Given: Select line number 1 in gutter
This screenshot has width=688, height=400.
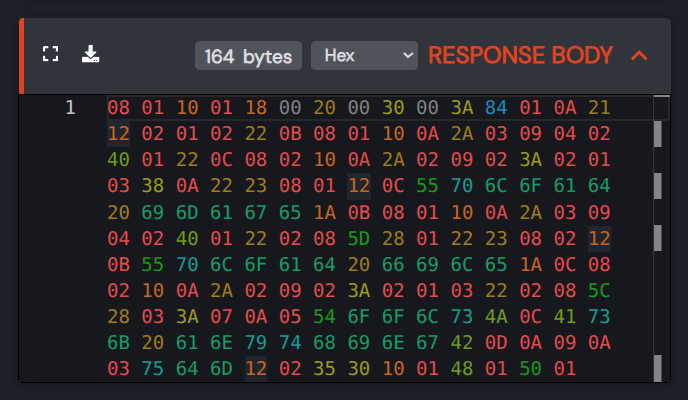Looking at the screenshot, I should coord(70,107).
